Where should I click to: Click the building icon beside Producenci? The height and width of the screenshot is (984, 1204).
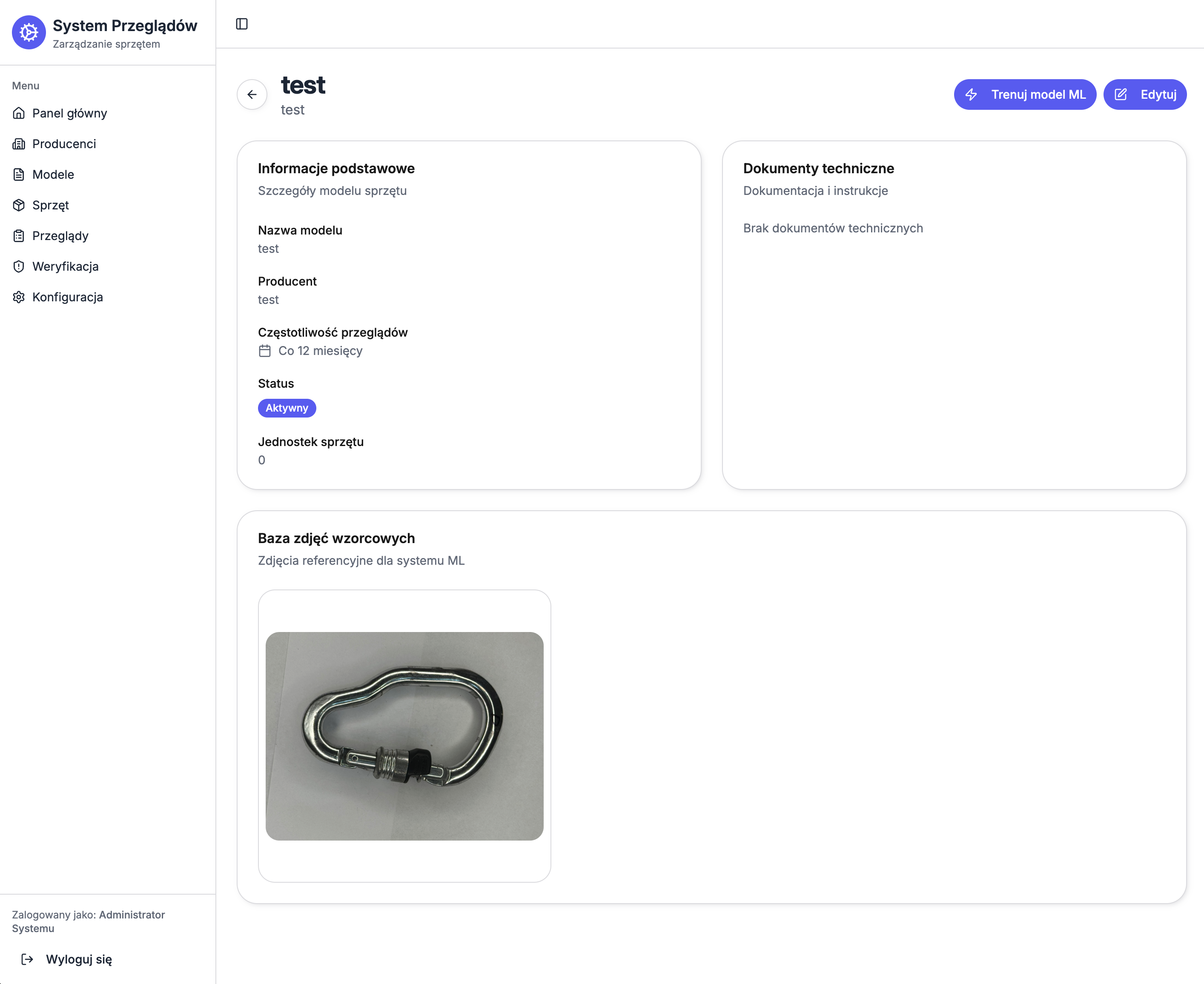pos(19,144)
